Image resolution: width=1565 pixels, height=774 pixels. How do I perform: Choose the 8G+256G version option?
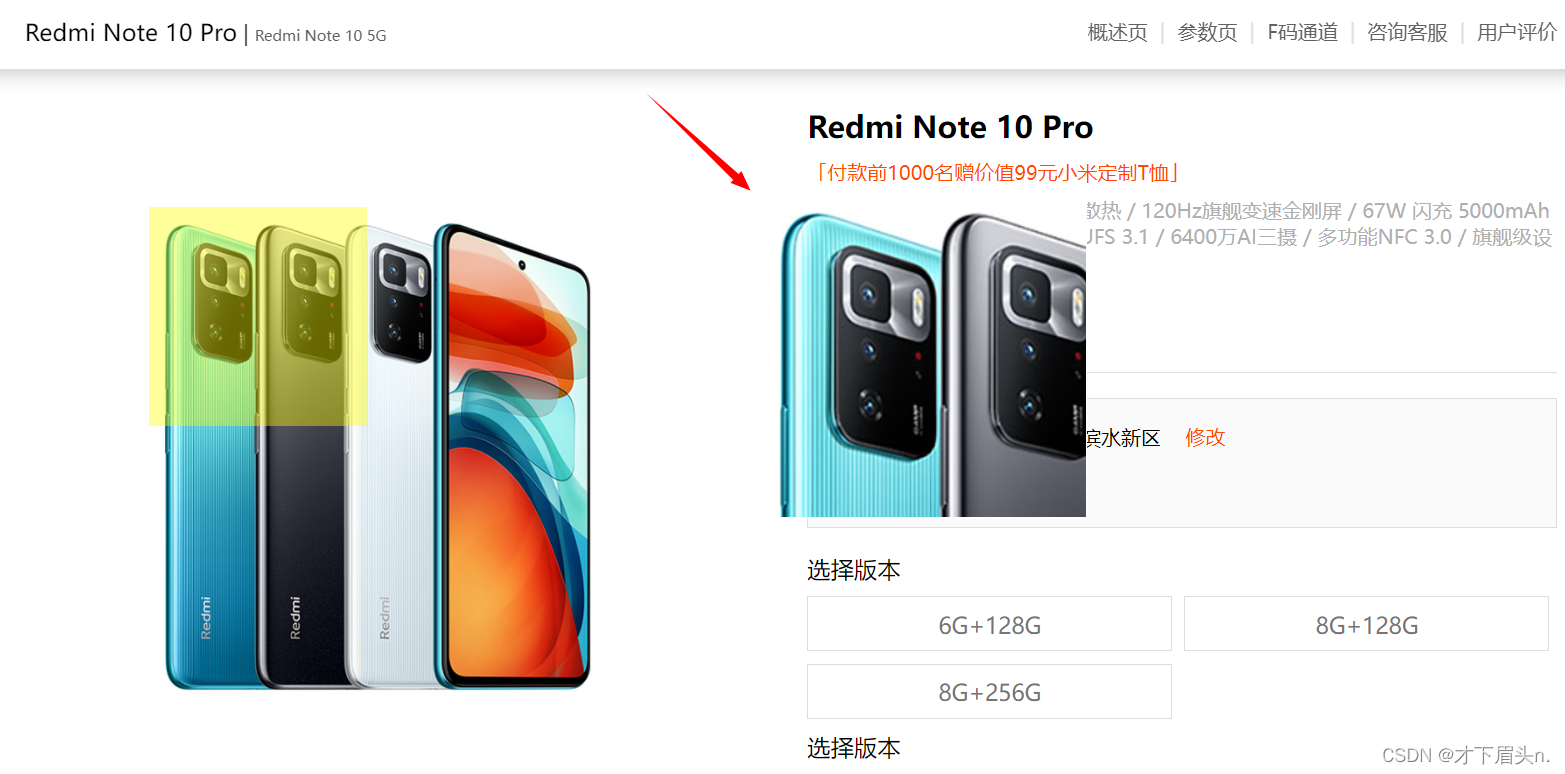pyautogui.click(x=989, y=691)
